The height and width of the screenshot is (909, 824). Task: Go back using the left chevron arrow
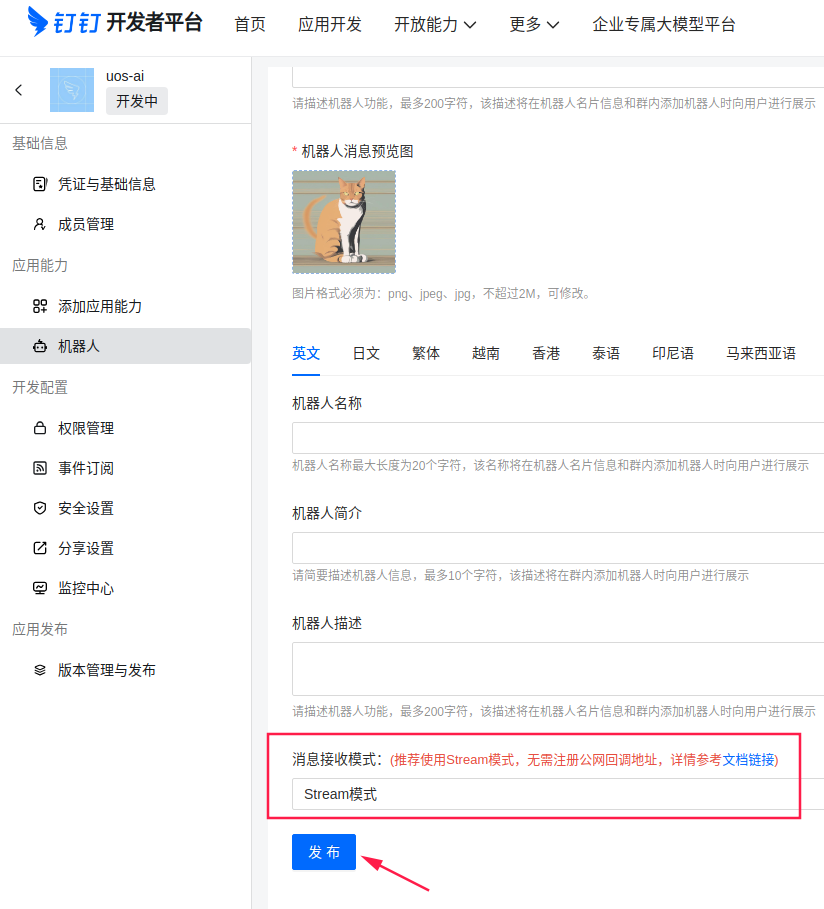[x=19, y=90]
